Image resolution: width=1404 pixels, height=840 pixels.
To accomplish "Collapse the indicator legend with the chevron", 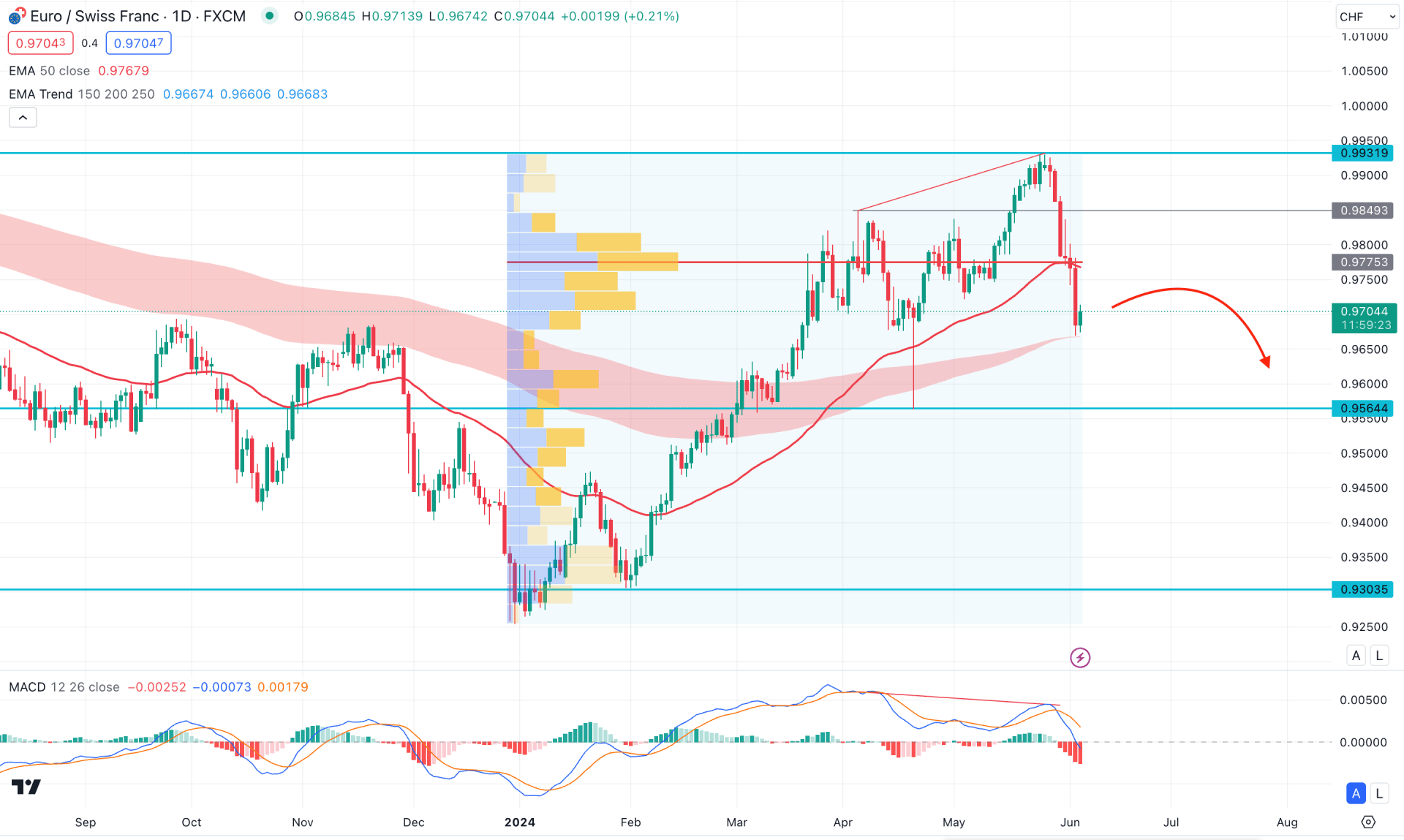I will click(23, 118).
